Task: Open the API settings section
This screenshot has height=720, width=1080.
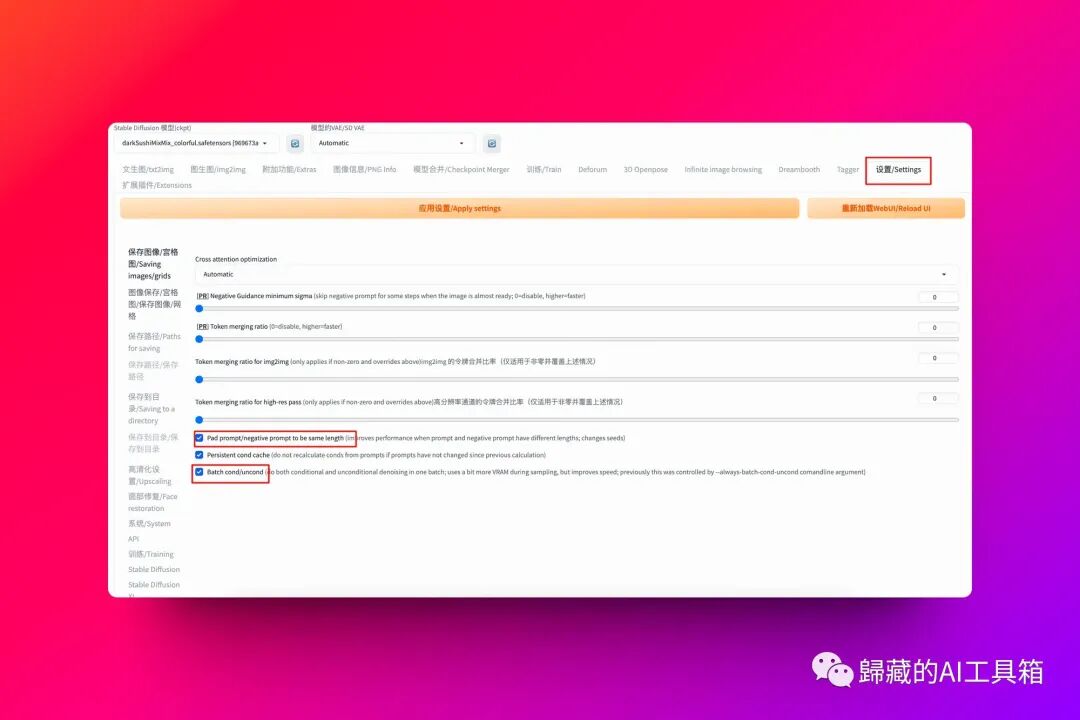Action: click(134, 539)
